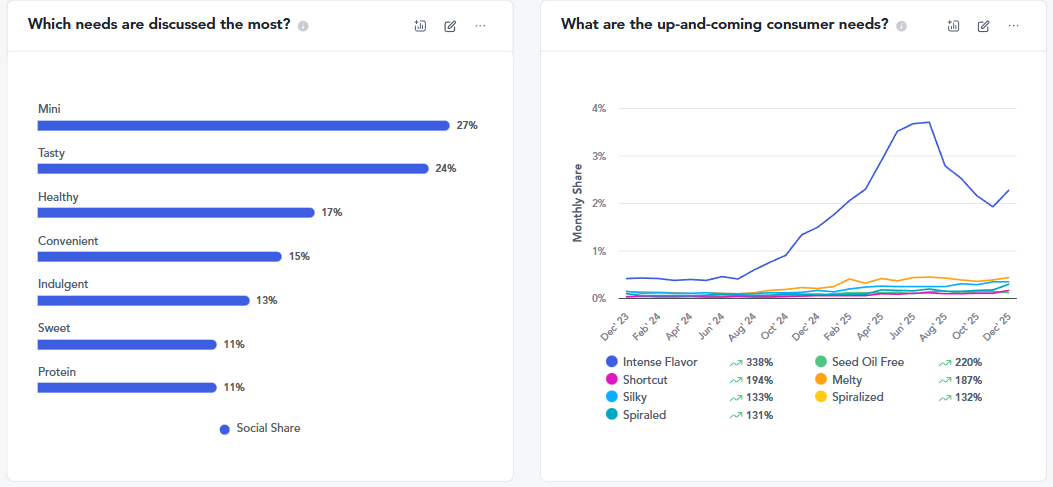Click edit pencil icon in up-and-coming needs card

click(x=984, y=26)
